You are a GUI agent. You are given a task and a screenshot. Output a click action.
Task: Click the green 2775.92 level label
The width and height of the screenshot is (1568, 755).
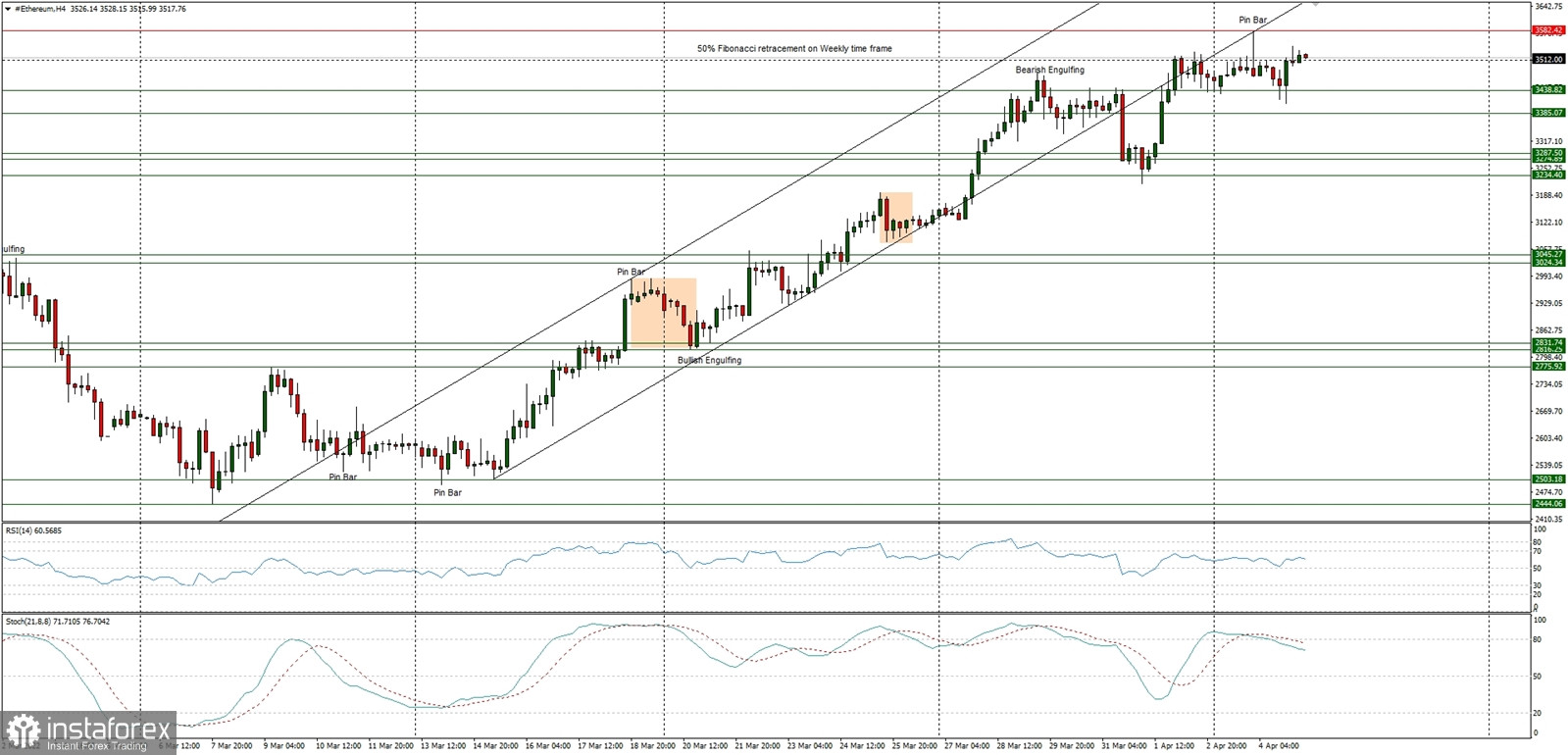coord(1548,366)
